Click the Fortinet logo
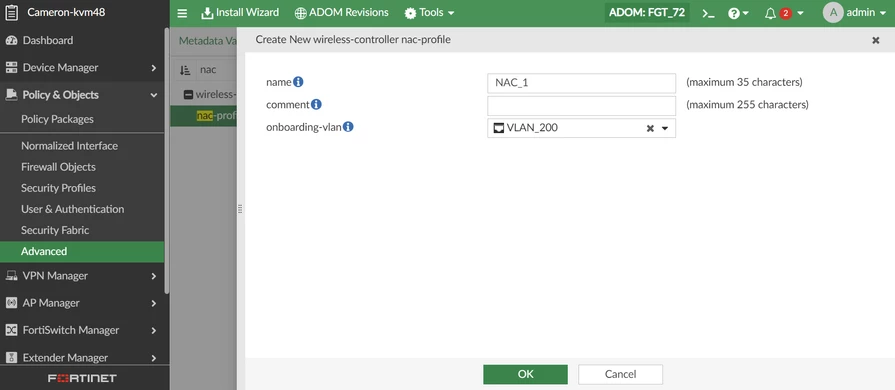 pyautogui.click(x=82, y=378)
